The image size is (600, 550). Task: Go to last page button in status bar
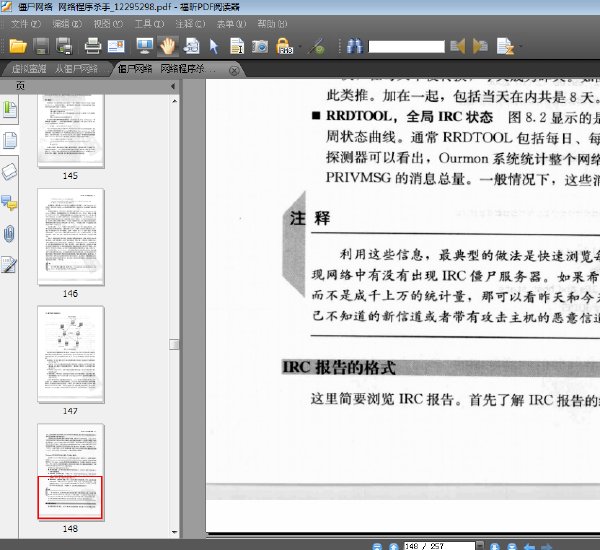512,546
